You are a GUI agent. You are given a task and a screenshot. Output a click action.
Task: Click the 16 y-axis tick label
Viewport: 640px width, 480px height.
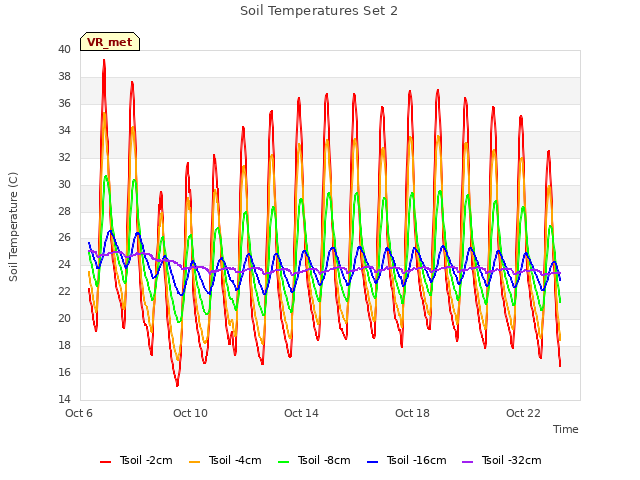pyautogui.click(x=64, y=372)
